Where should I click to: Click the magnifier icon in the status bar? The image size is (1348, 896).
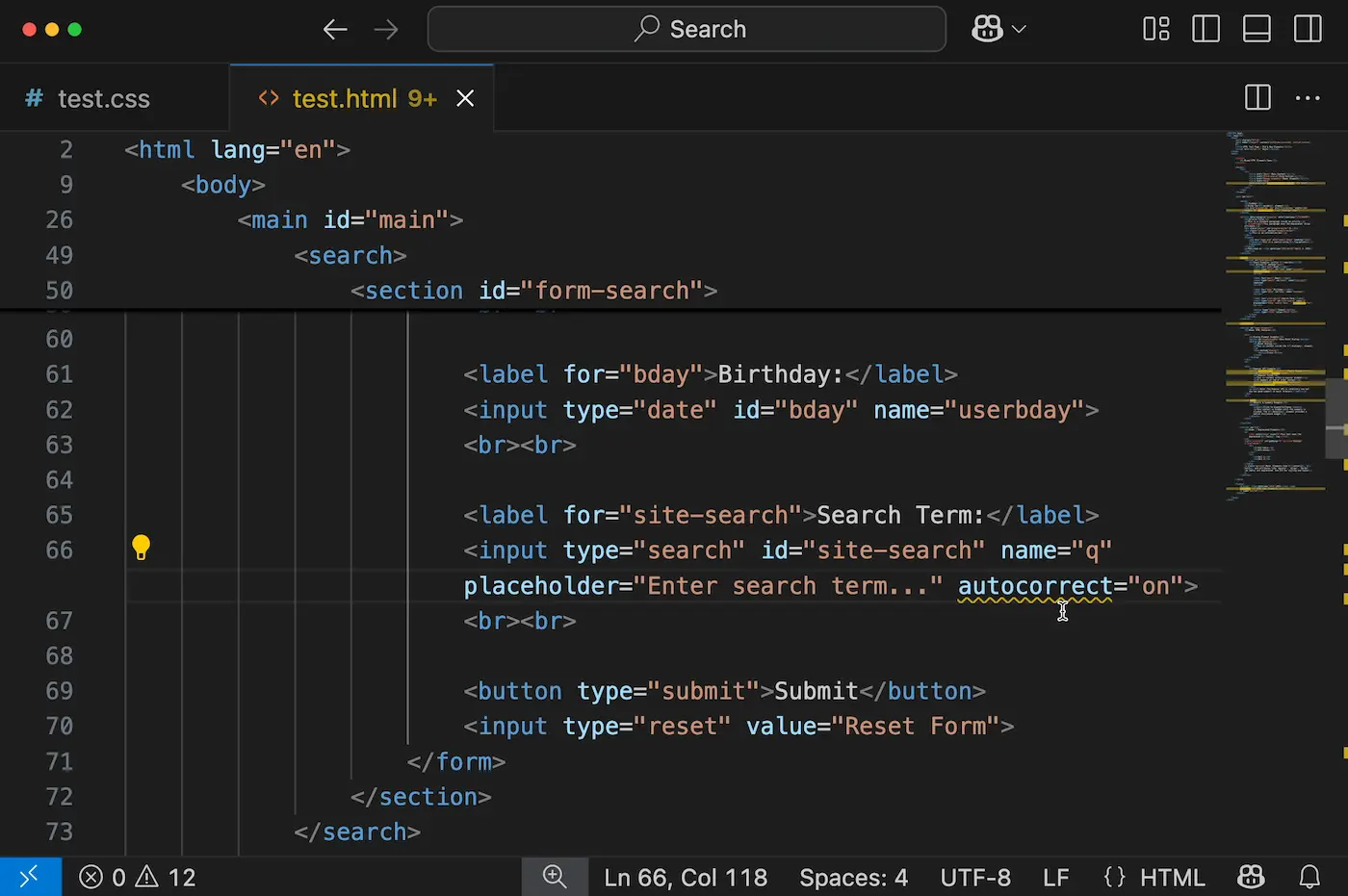pos(554,877)
